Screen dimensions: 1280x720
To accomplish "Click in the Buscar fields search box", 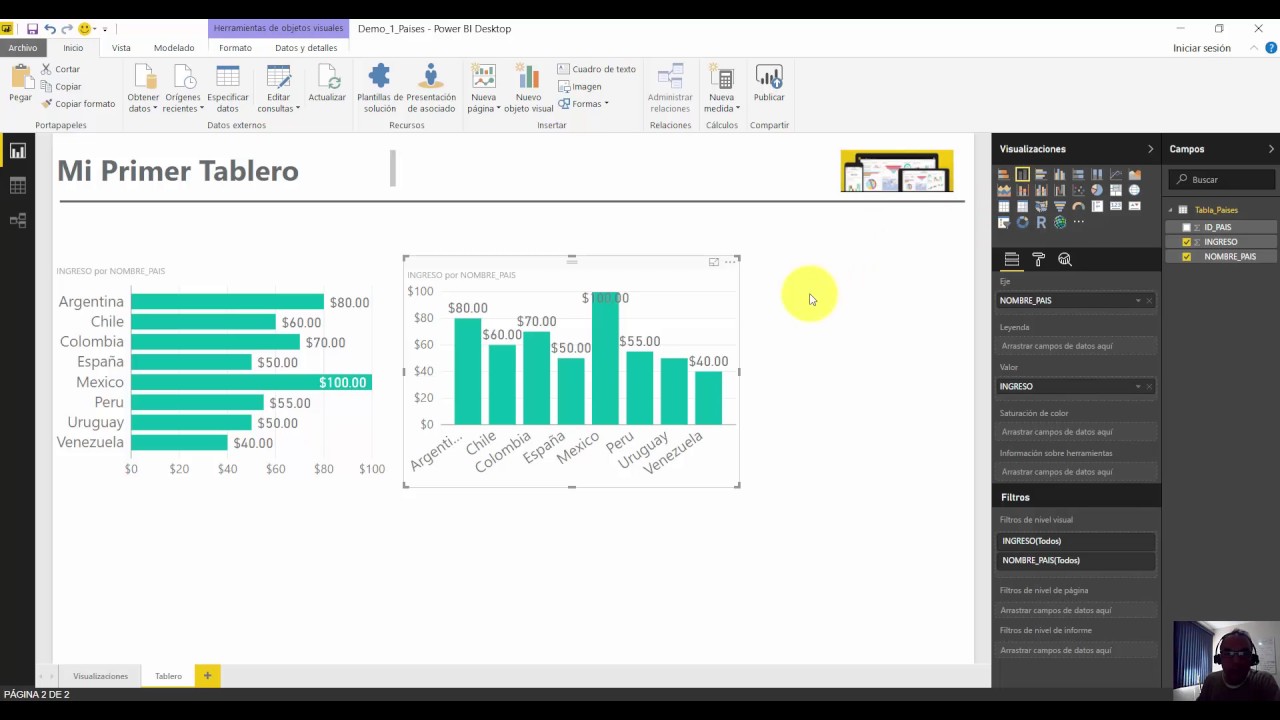I will click(1222, 180).
